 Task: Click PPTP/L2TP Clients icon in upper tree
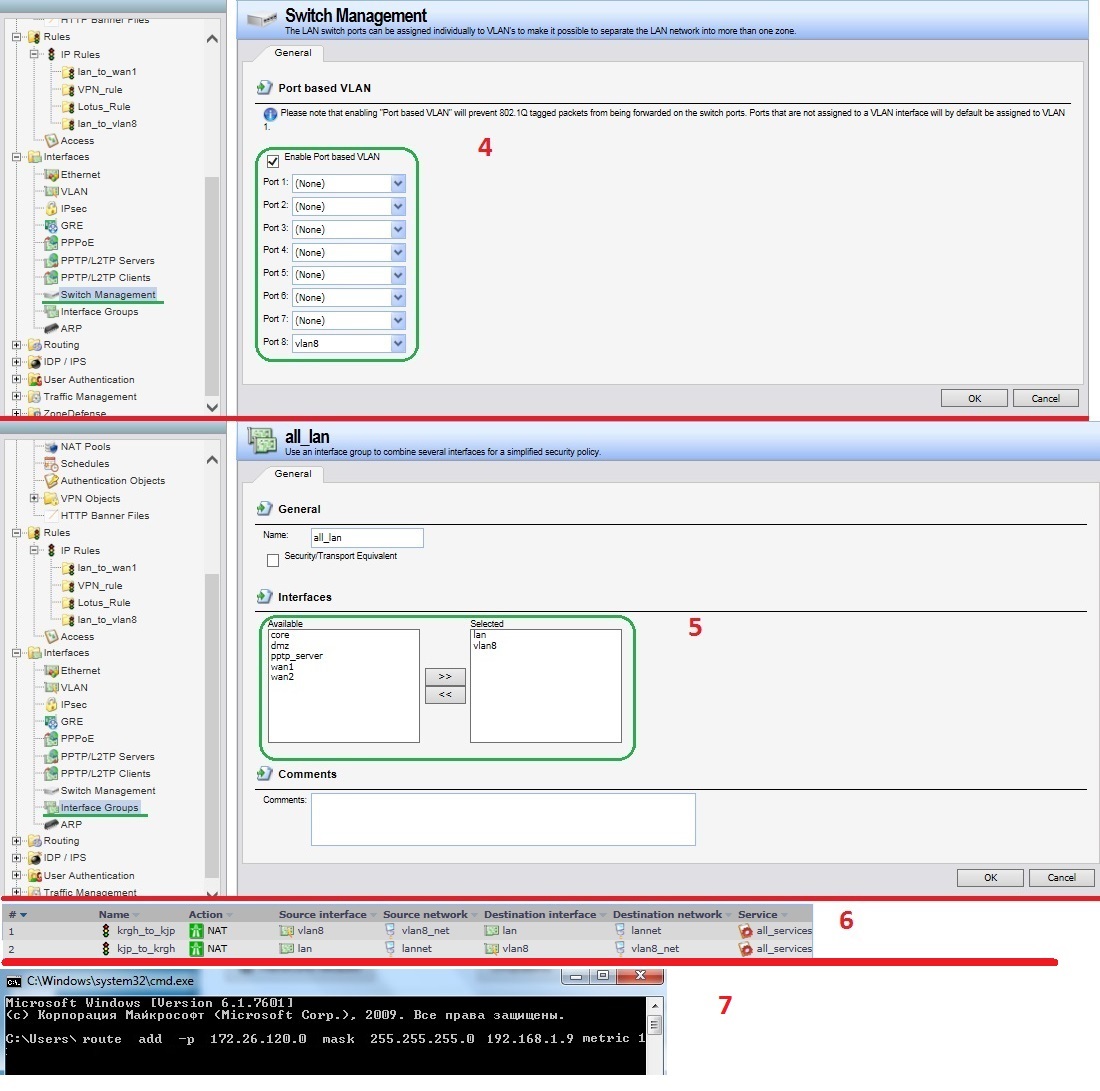coord(51,277)
